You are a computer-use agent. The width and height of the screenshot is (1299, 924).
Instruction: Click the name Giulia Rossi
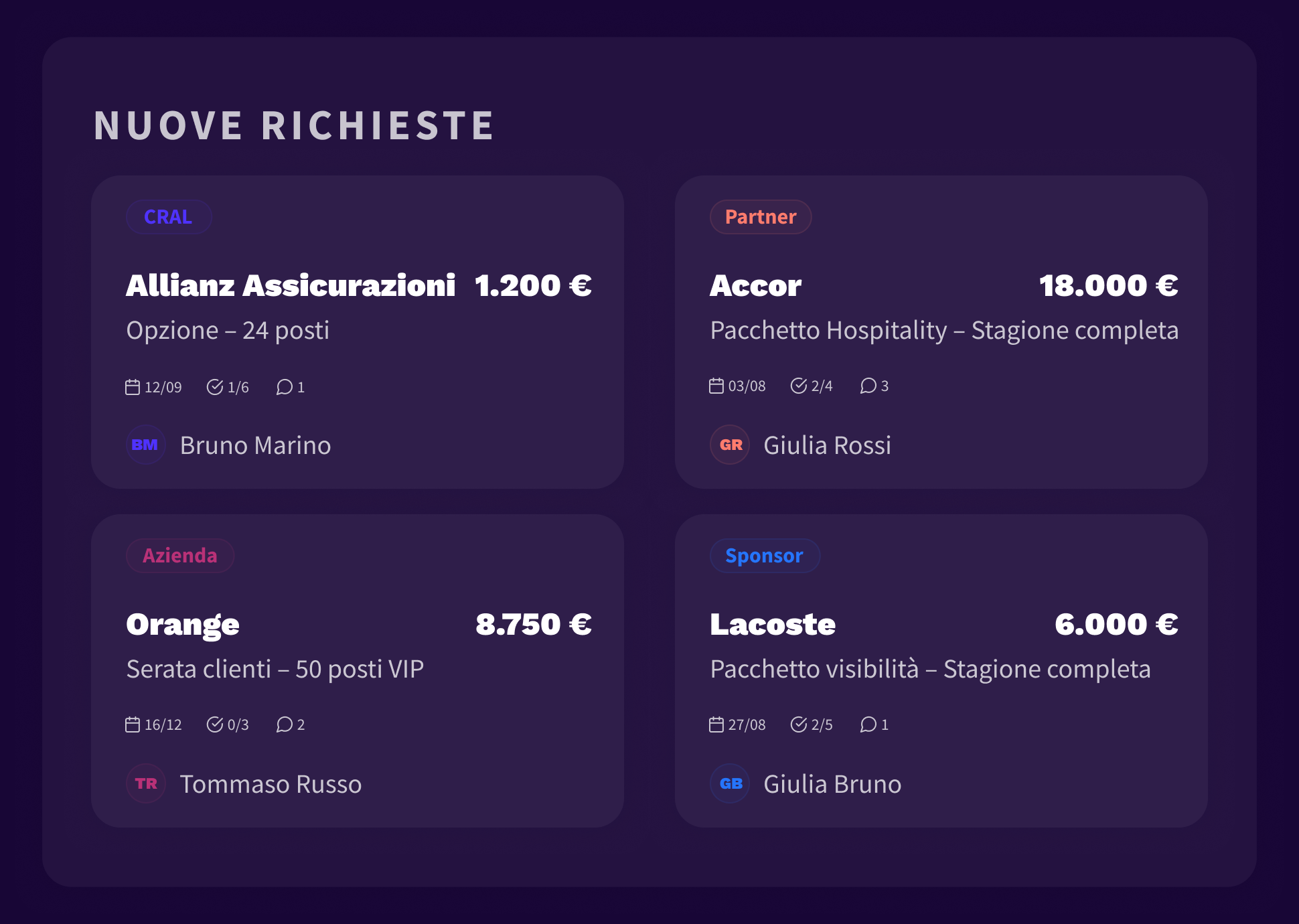tap(828, 445)
